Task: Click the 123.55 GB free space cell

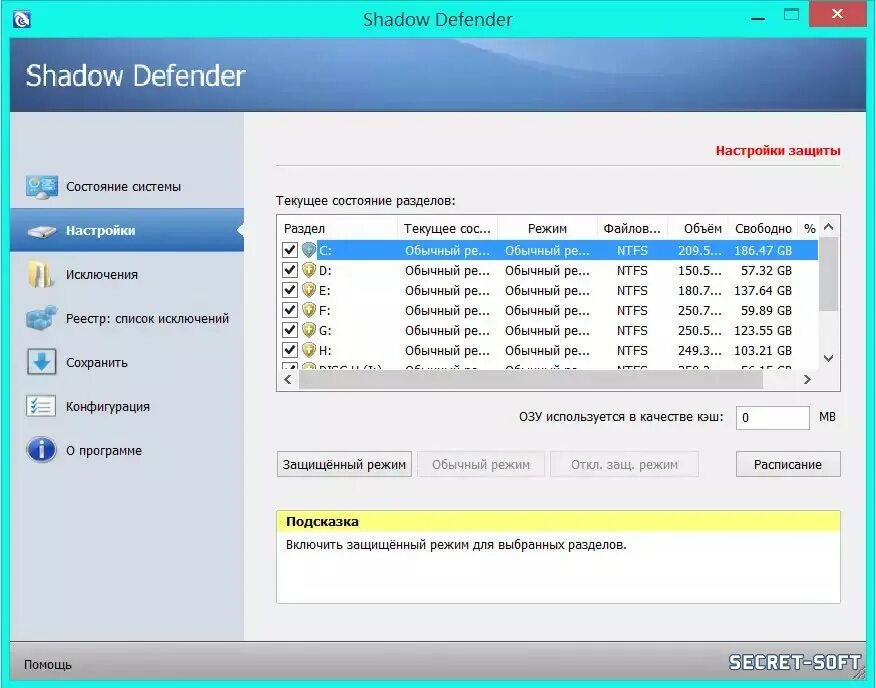Action: point(763,331)
